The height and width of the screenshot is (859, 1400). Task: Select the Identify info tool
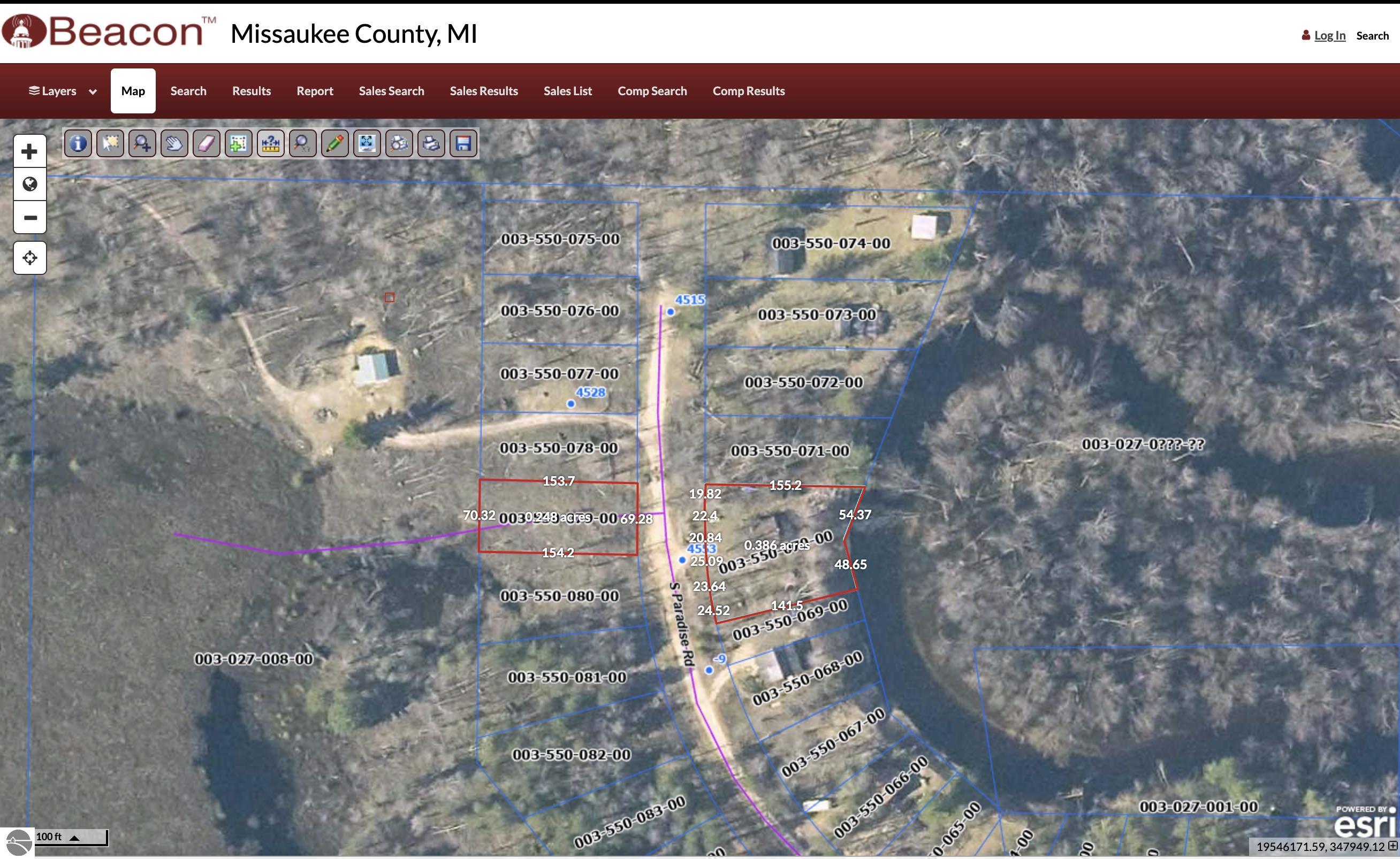(78, 143)
